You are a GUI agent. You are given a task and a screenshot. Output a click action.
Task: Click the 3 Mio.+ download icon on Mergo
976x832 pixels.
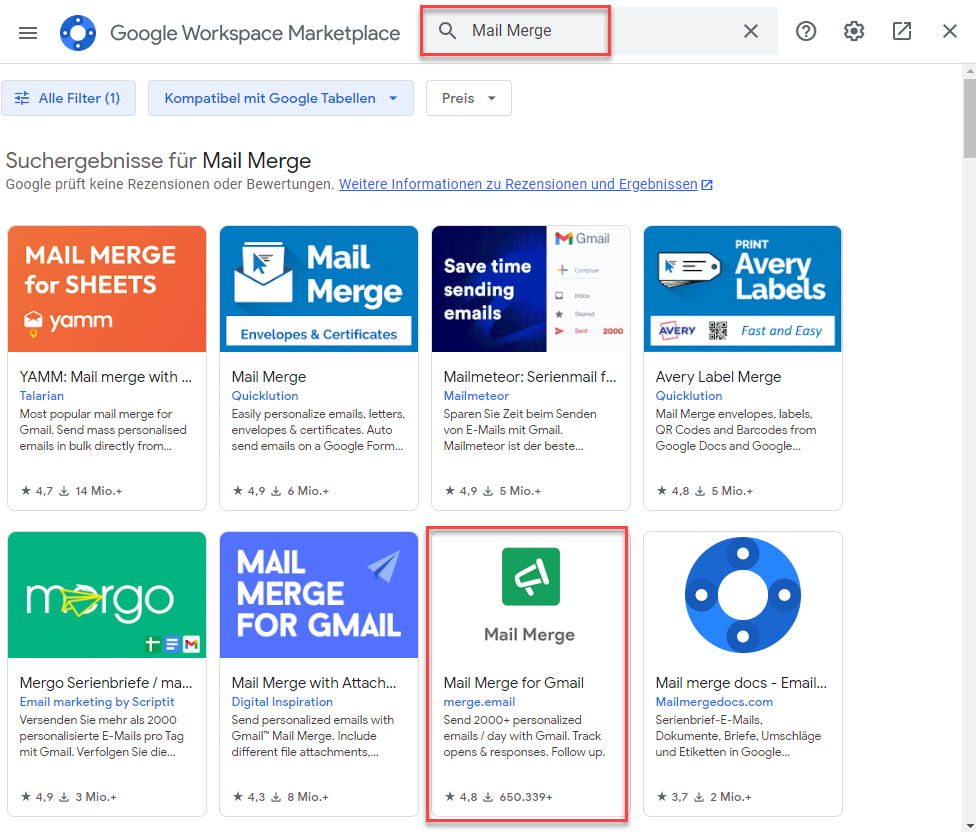(x=63, y=797)
